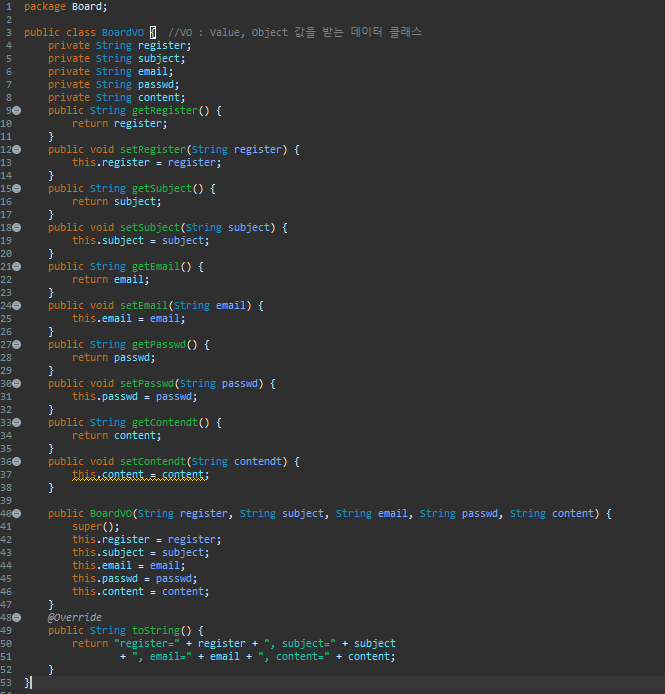This screenshot has height=694, width=665.
Task: Click 'this.register = register;' on line 13
Action: [x=147, y=163]
